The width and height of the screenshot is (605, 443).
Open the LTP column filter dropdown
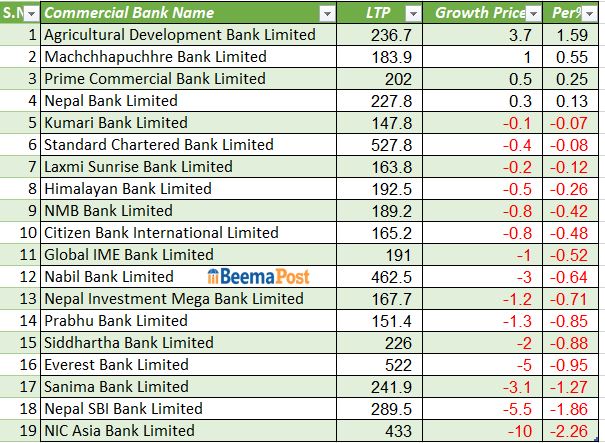(x=413, y=13)
